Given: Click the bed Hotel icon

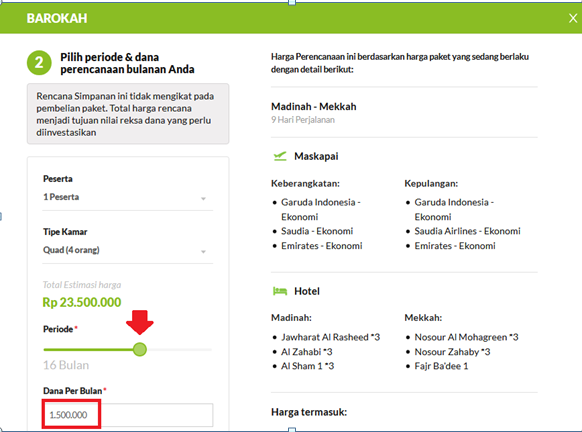Looking at the screenshot, I should click(x=280, y=291).
